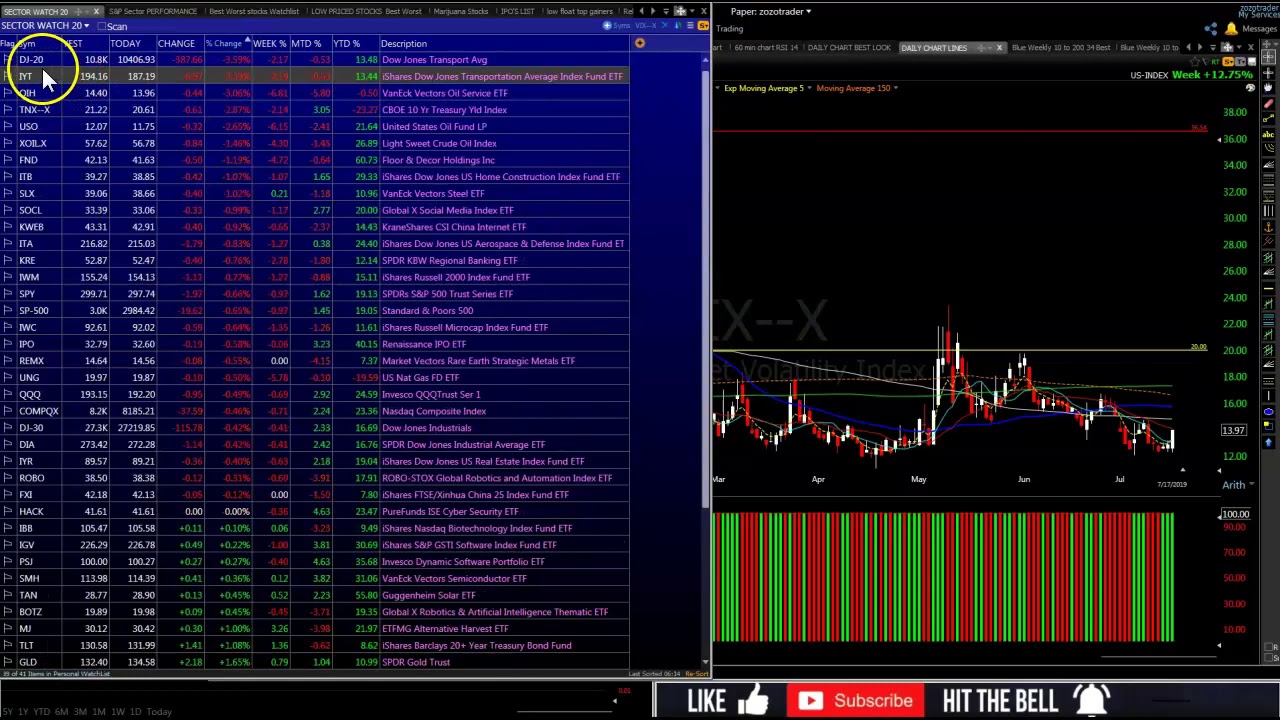1280x720 pixels.
Task: Close the SECTOR WATCH 20 tab
Action: [x=97, y=11]
